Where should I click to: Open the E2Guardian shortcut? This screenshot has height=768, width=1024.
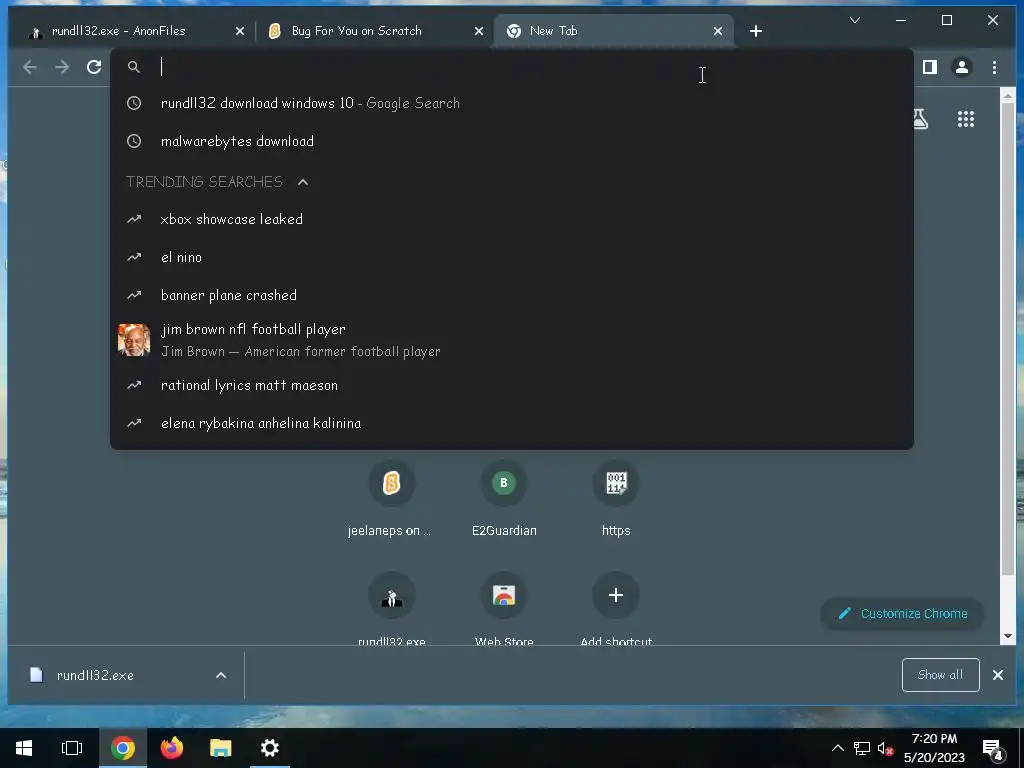click(504, 500)
